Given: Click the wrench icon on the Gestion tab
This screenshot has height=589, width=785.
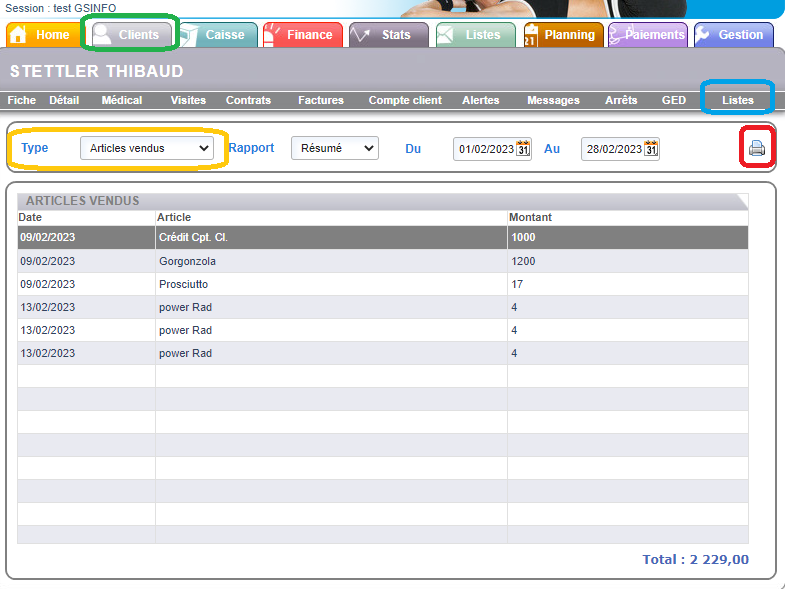Looking at the screenshot, I should tap(703, 35).
